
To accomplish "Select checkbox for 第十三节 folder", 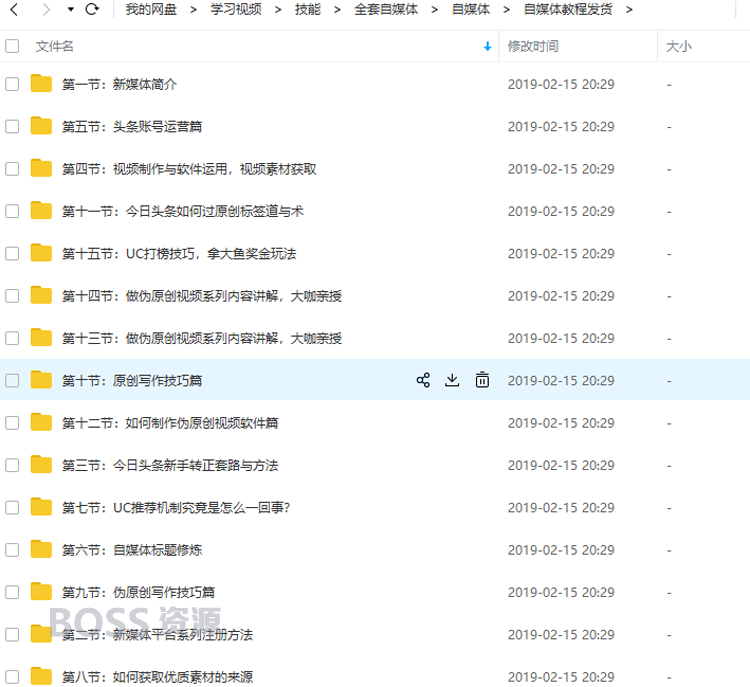I will click(x=12, y=338).
